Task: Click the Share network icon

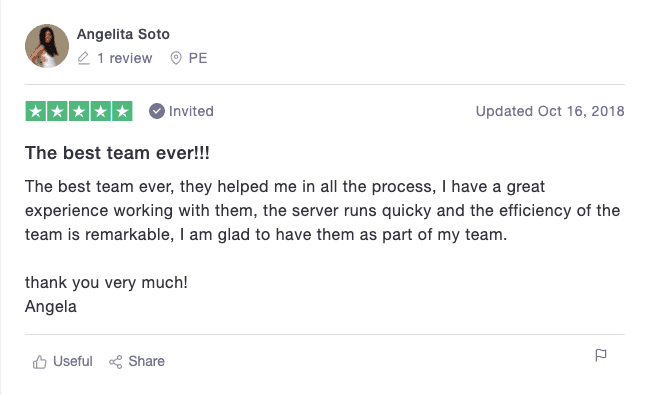Action: [115, 362]
